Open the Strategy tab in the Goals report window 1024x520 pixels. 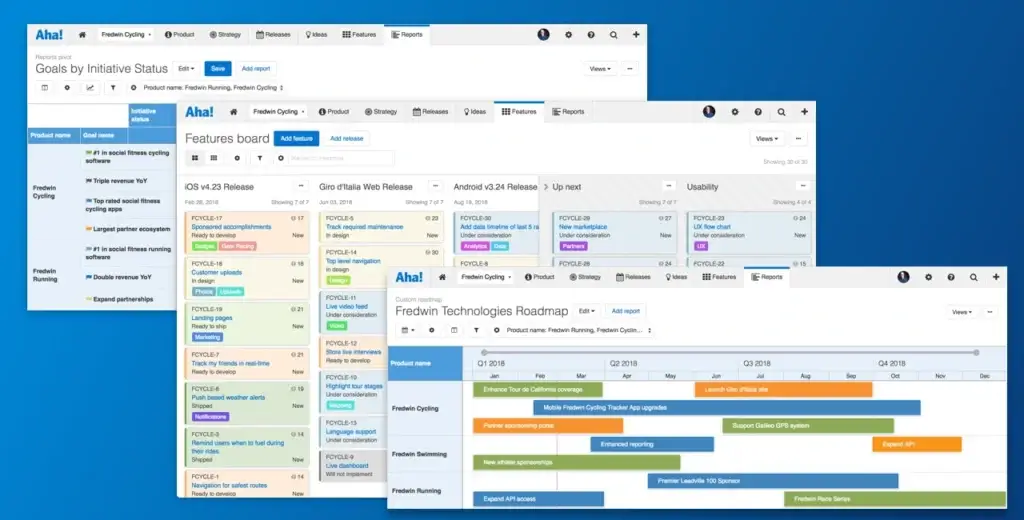point(225,35)
